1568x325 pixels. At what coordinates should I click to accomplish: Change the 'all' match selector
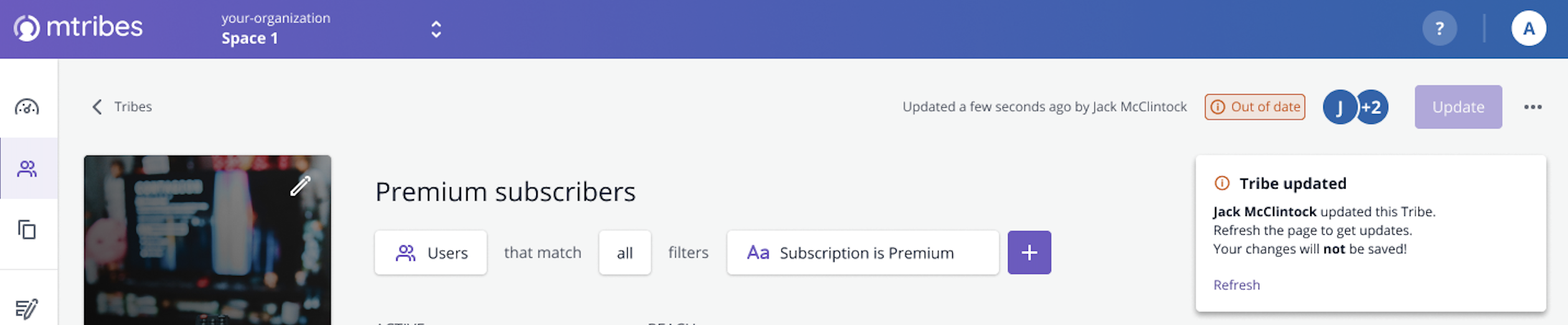tap(625, 253)
